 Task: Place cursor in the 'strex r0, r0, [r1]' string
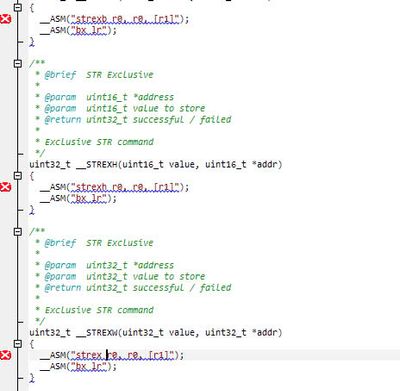122,355
